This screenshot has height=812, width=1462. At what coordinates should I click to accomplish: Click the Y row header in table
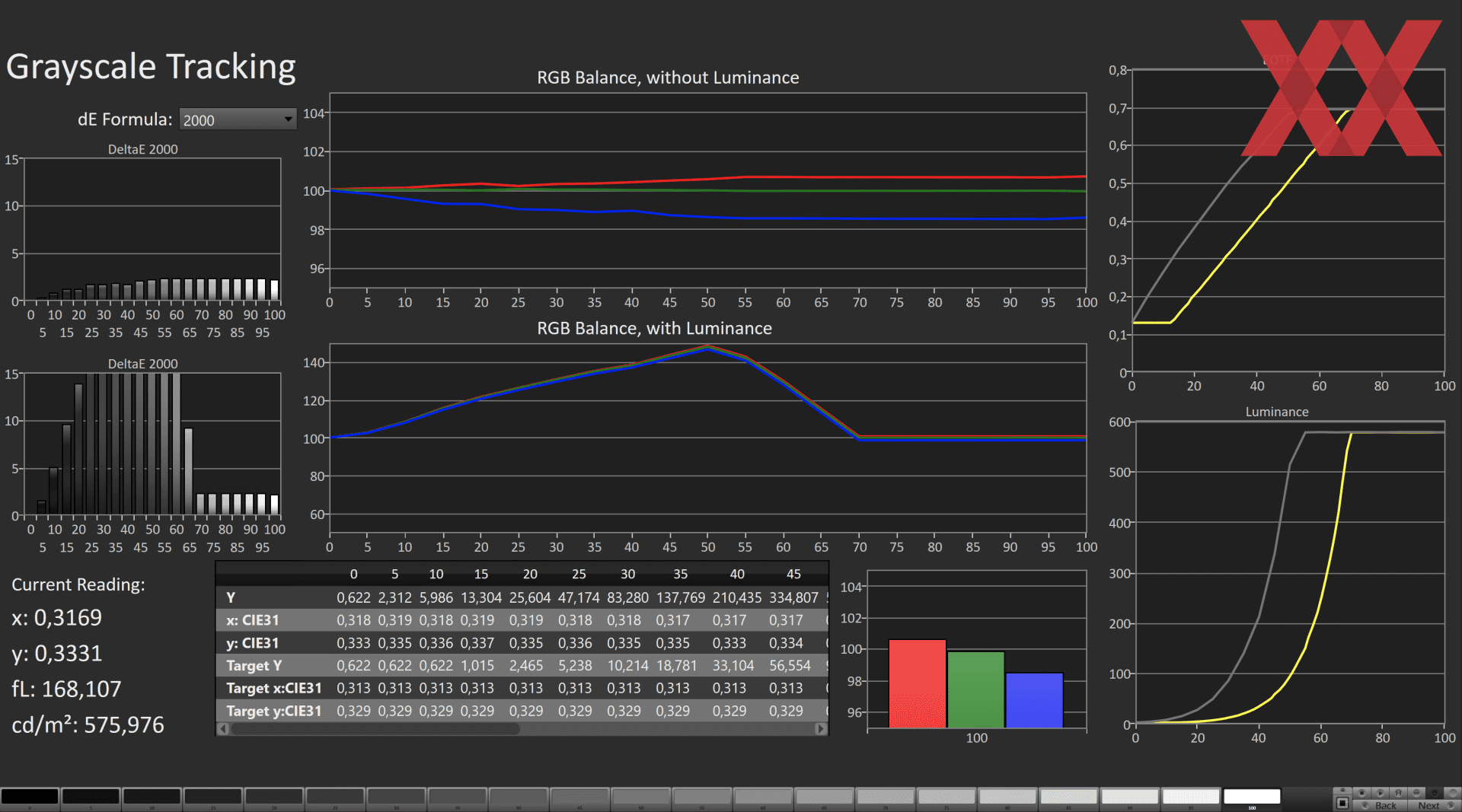pos(231,597)
